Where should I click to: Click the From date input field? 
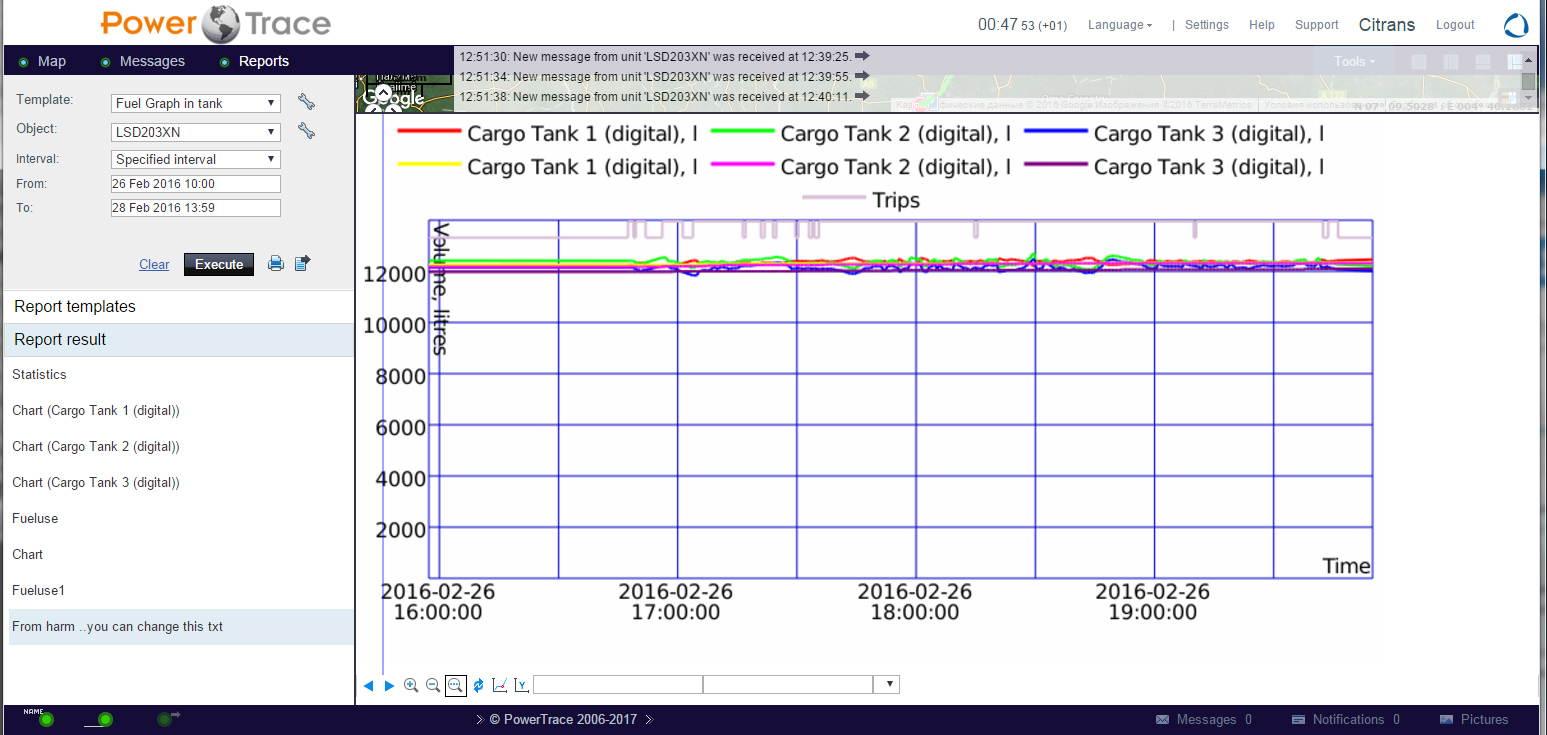196,184
